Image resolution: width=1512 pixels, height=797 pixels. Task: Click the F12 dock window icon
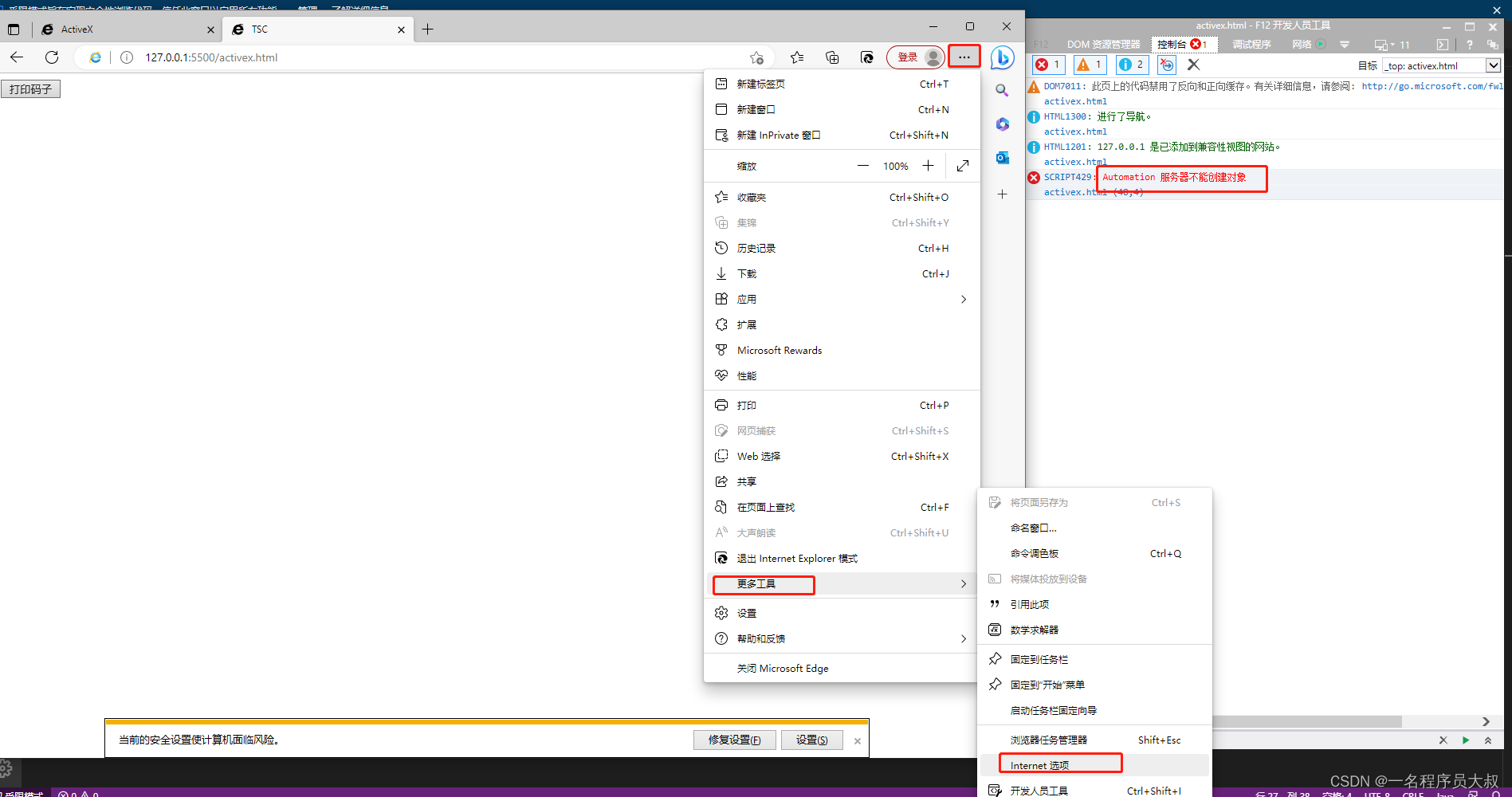pyautogui.click(x=1493, y=45)
